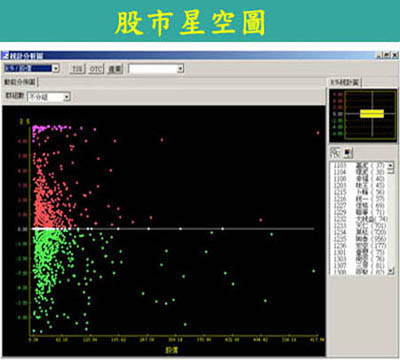Screen dimensions: 400x360
Task: Click the white zero-percent line in scatter chart
Action: 173,229
